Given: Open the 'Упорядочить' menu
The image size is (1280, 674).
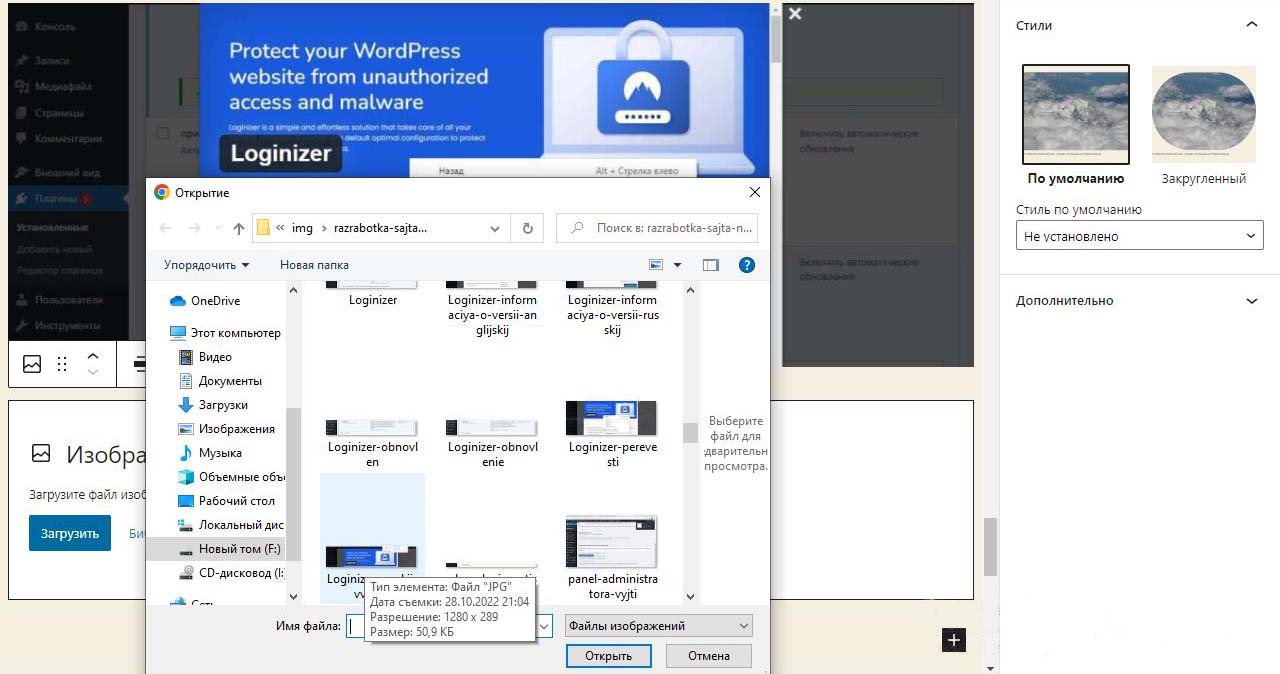Looking at the screenshot, I should click(206, 265).
